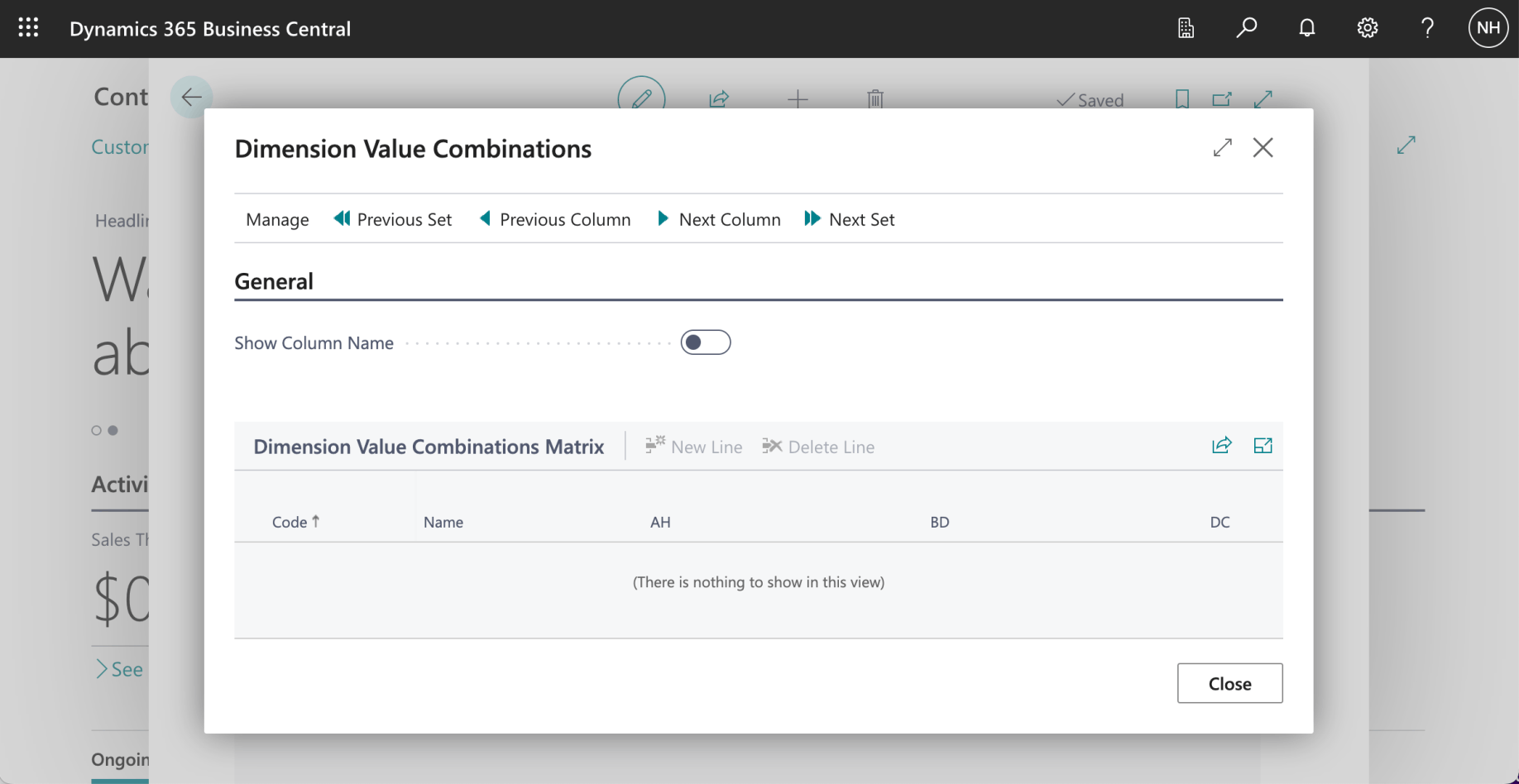1519x784 pixels.
Task: Jump to Next Set
Action: tap(850, 219)
